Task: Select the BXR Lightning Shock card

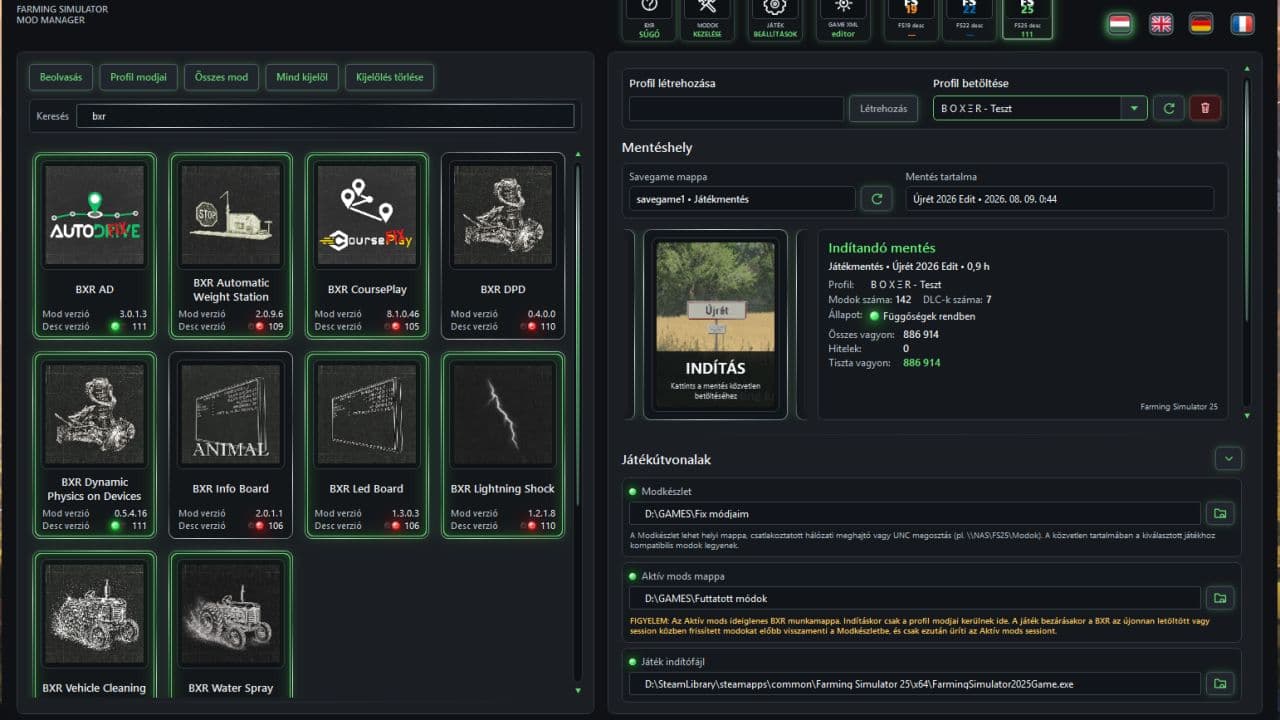Action: click(502, 445)
